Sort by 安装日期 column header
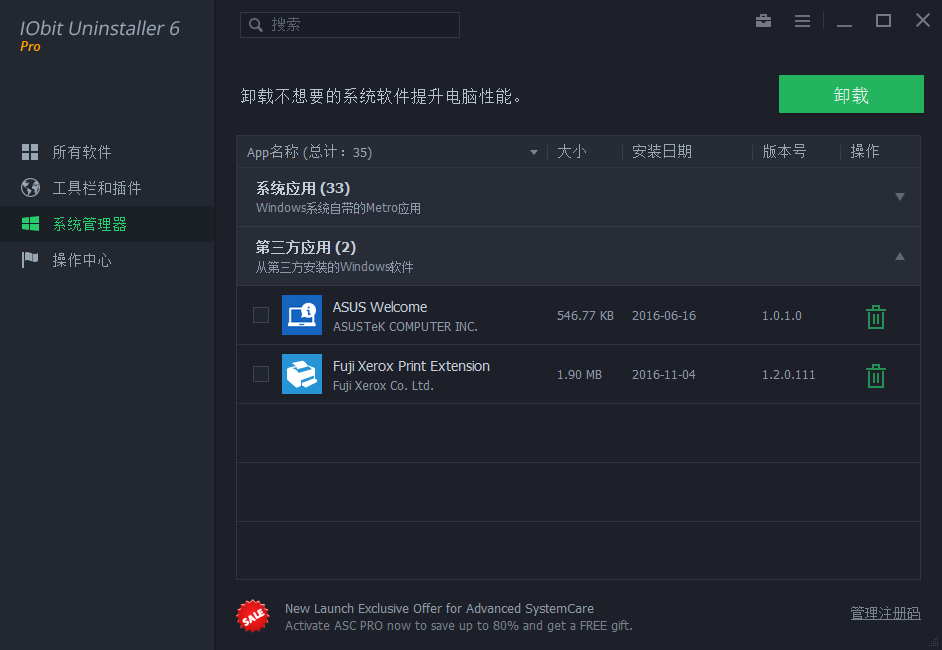Viewport: 942px width, 650px height. coord(661,151)
